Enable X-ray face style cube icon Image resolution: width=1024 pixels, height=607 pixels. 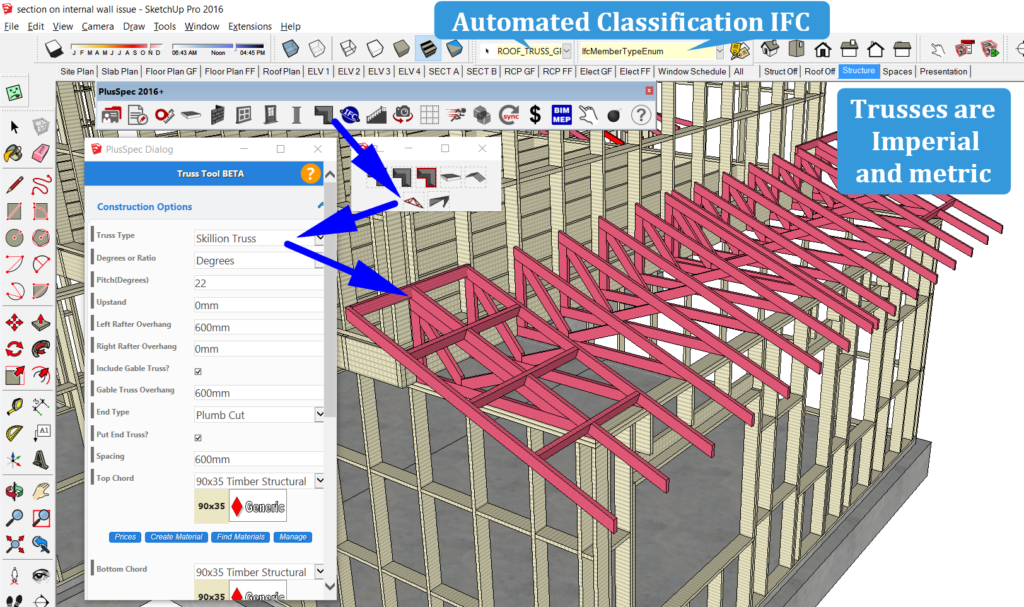point(291,49)
